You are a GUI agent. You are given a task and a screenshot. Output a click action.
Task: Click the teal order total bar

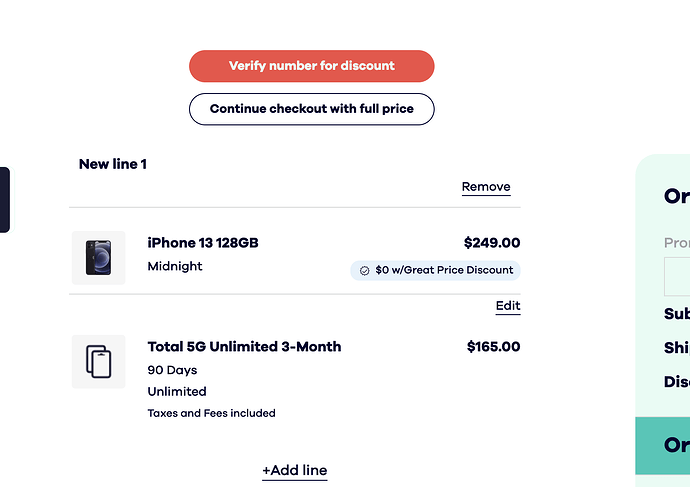[x=663, y=446]
